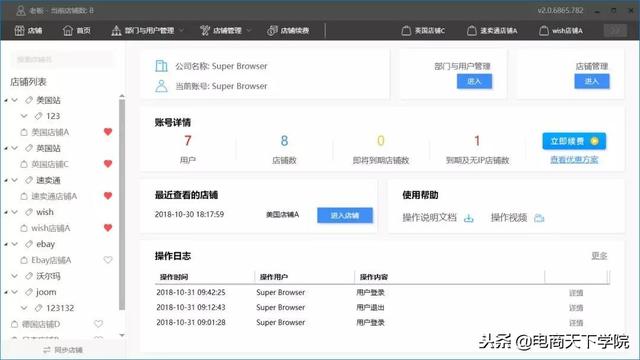Favorite 德国店铺D with heart outline
The width and height of the screenshot is (640, 360).
pos(98,324)
